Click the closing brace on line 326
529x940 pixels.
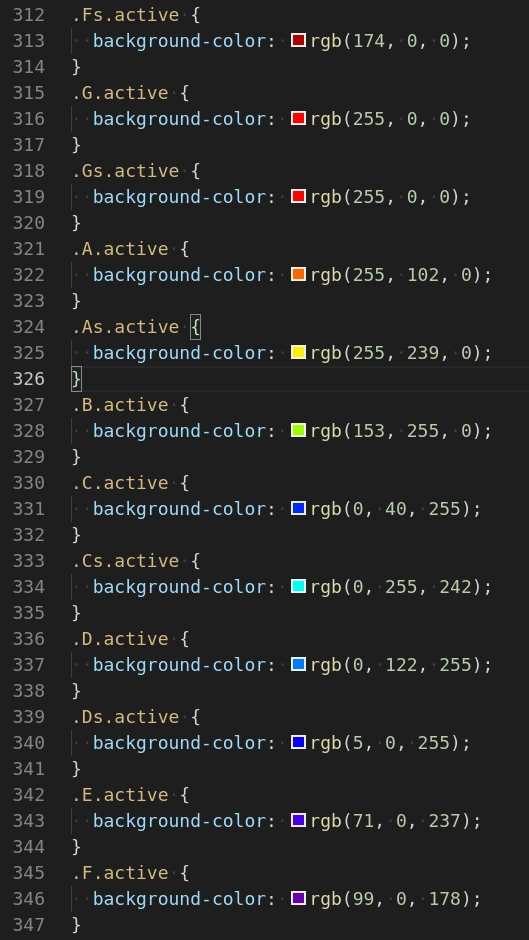[x=76, y=379]
